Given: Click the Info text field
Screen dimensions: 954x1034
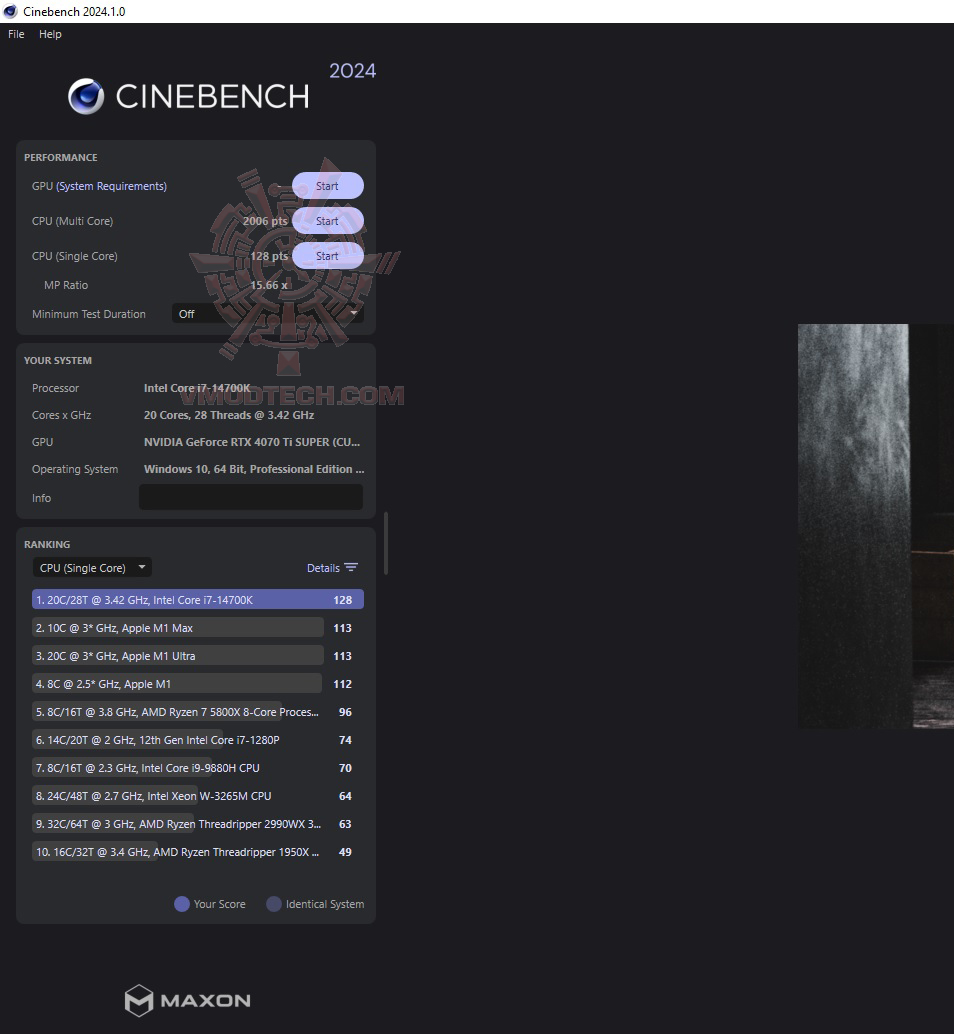Looking at the screenshot, I should point(251,497).
